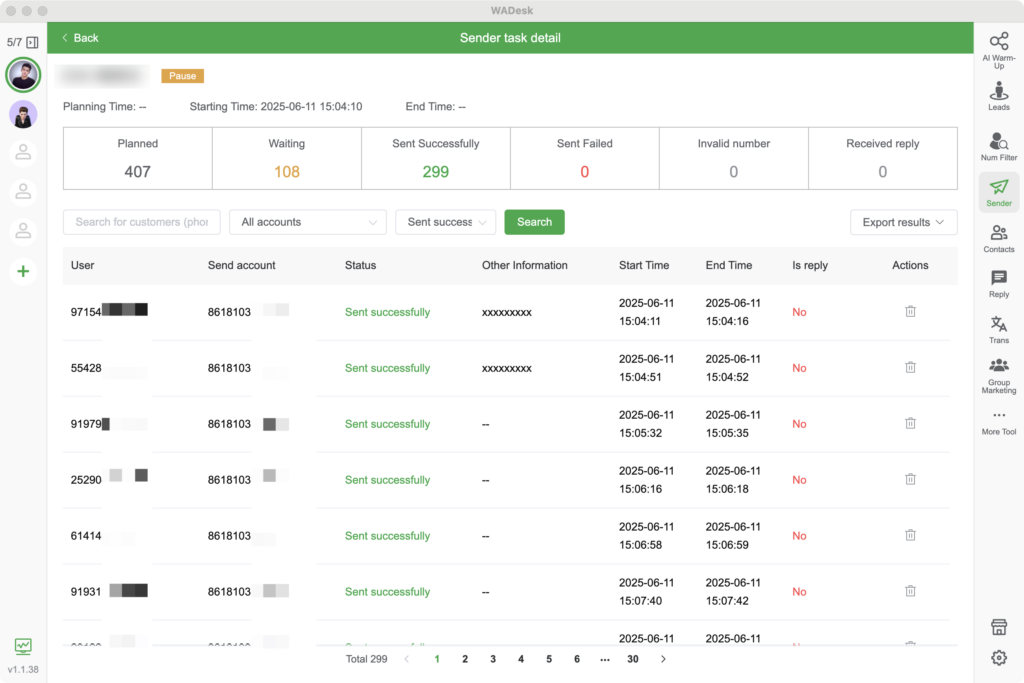
Task: Toggle the account sidebar collapse icon next to 5/7
Action: (32, 42)
